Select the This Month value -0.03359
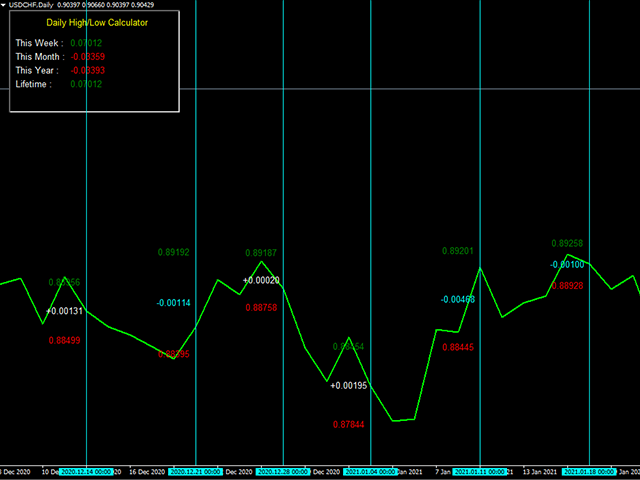640x480 pixels. [x=88, y=57]
